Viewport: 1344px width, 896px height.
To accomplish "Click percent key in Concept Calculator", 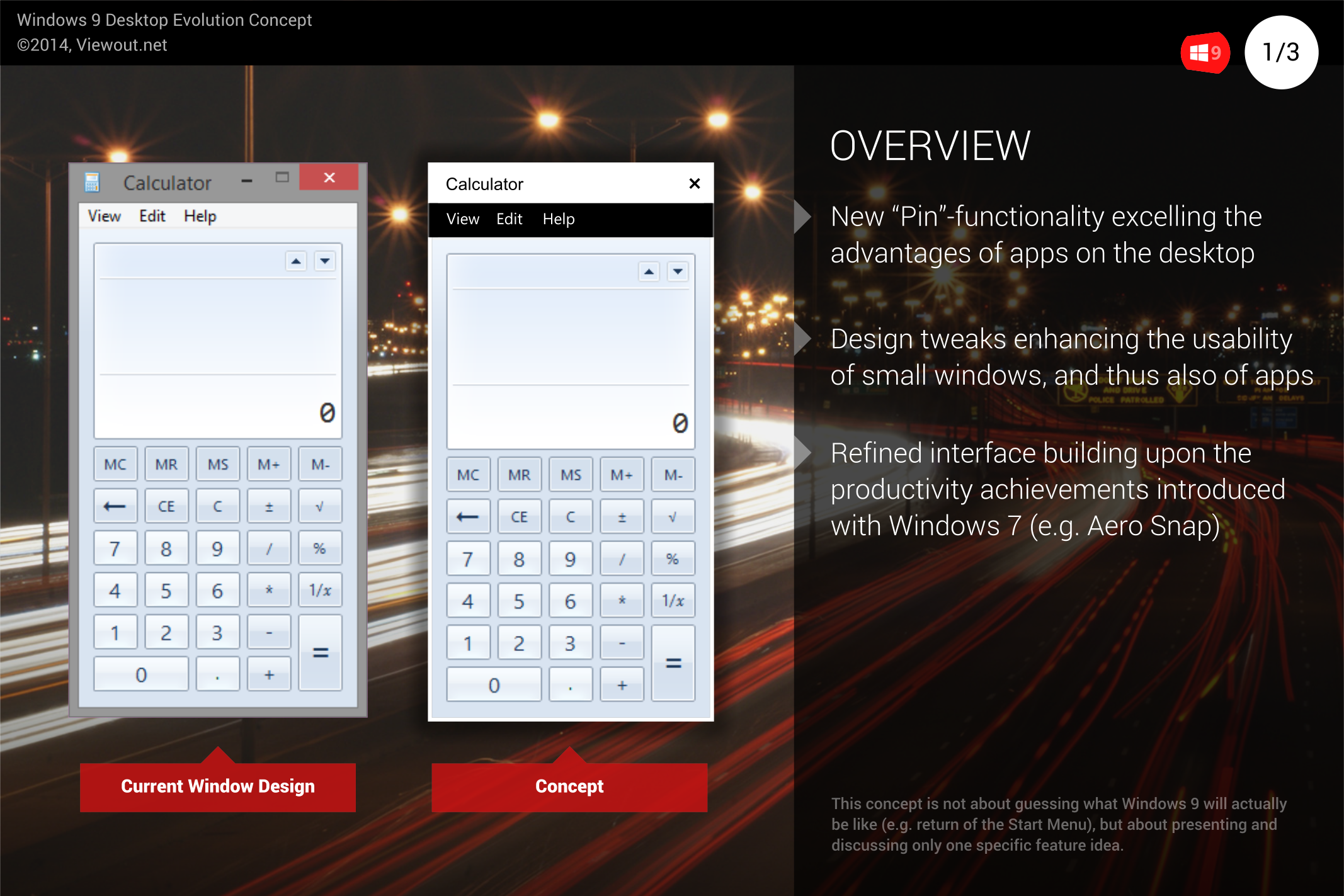I will click(x=673, y=559).
